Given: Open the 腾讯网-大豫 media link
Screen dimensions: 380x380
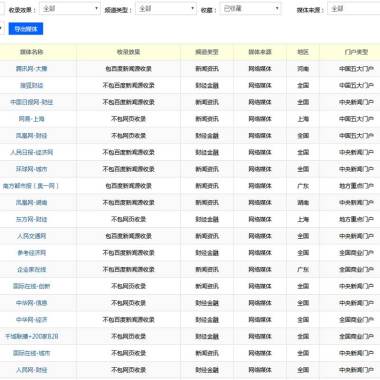Looking at the screenshot, I should [x=31, y=69].
